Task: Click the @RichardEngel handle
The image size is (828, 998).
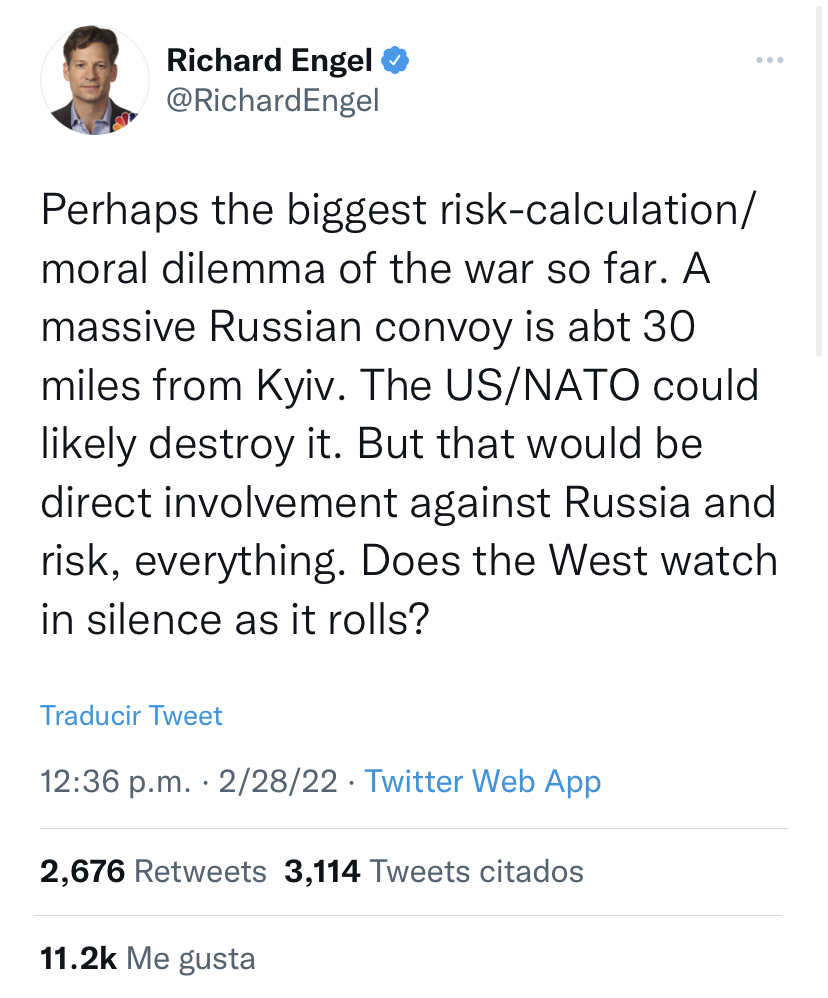Action: (x=272, y=101)
